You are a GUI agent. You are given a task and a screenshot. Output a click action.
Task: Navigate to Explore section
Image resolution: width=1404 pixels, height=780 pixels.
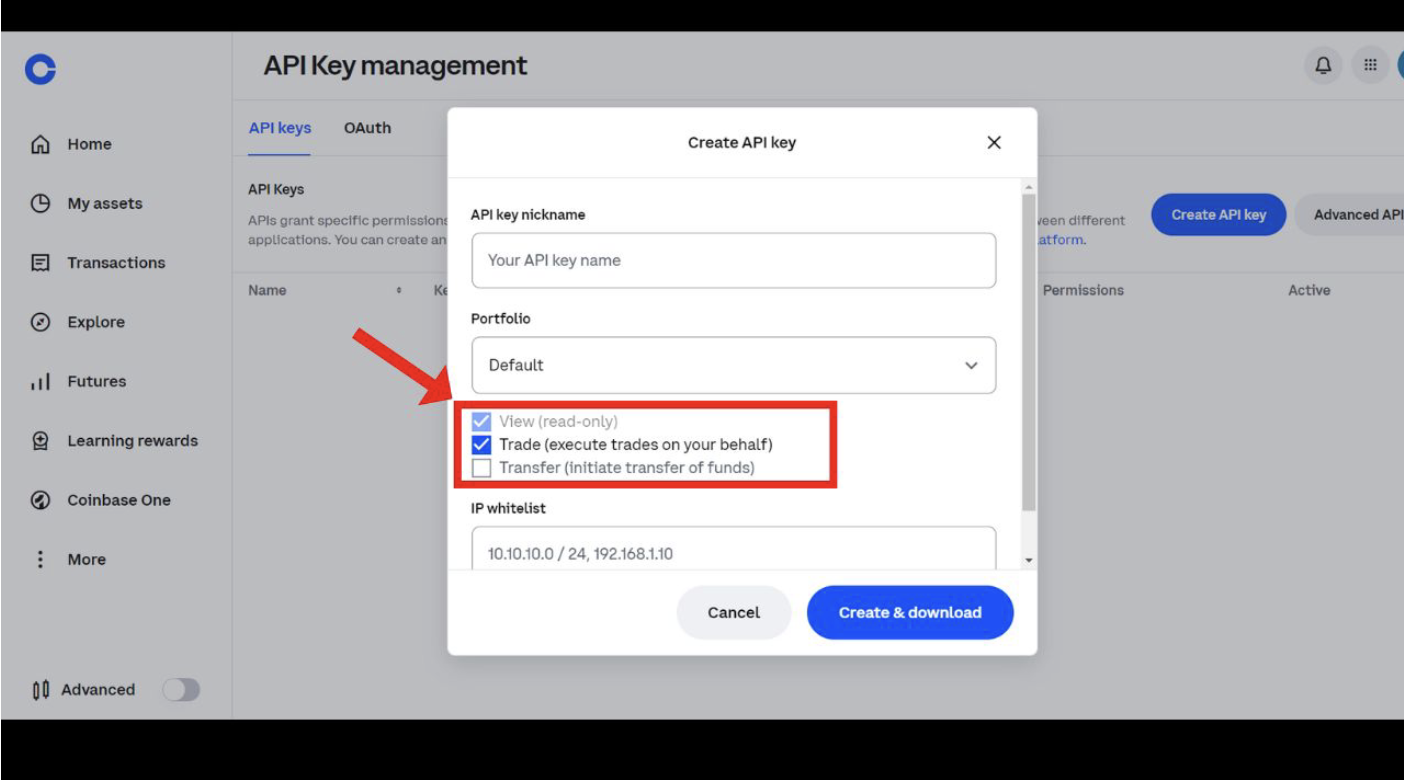pyautogui.click(x=96, y=322)
